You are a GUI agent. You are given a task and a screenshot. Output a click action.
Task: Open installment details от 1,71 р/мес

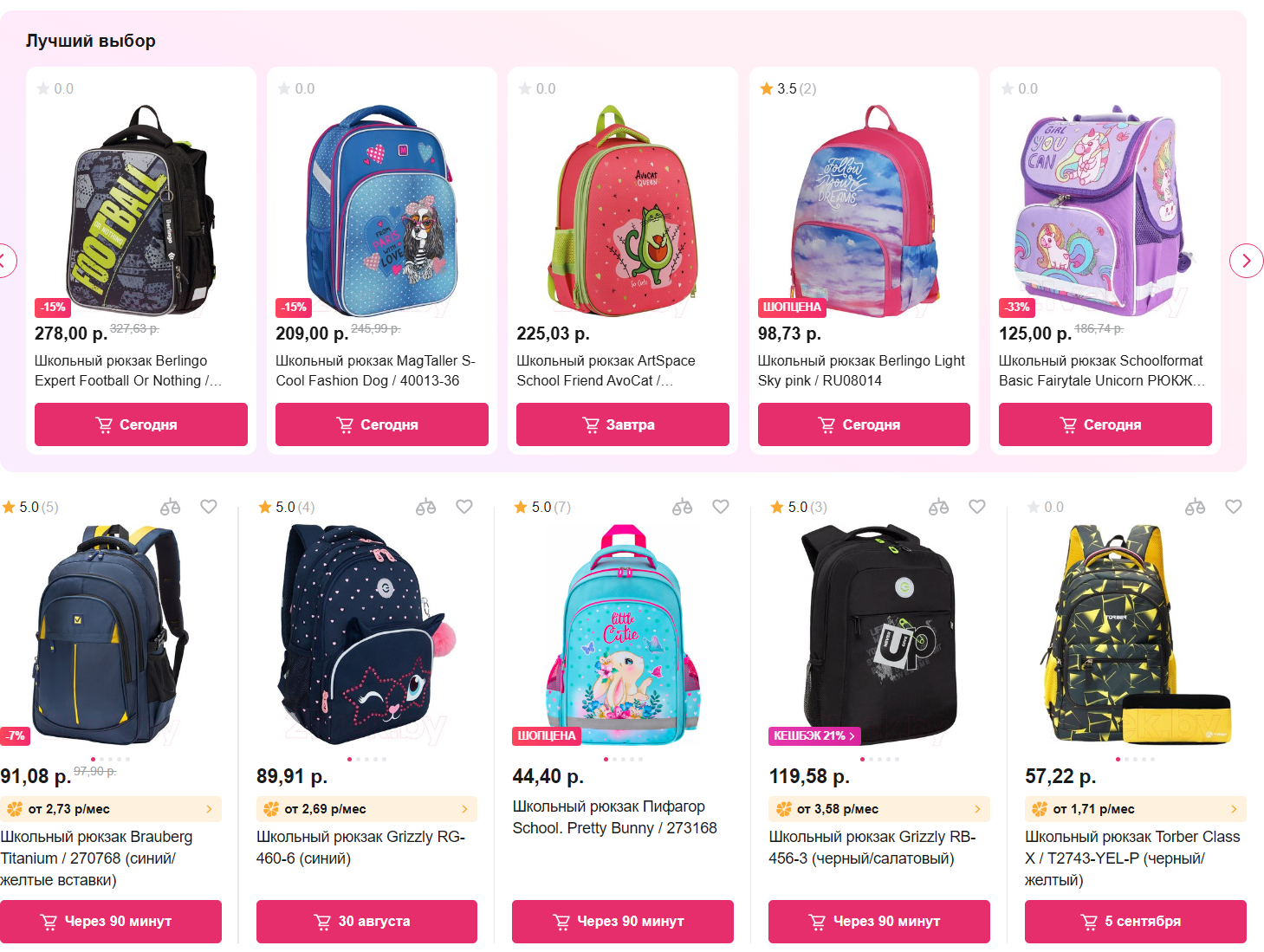point(1135,809)
